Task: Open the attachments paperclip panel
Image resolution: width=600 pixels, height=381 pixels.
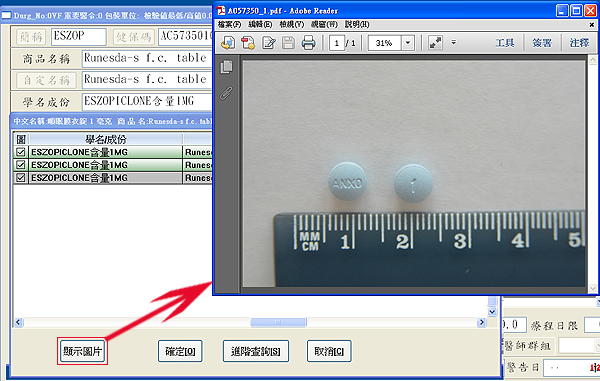Action: tap(227, 93)
